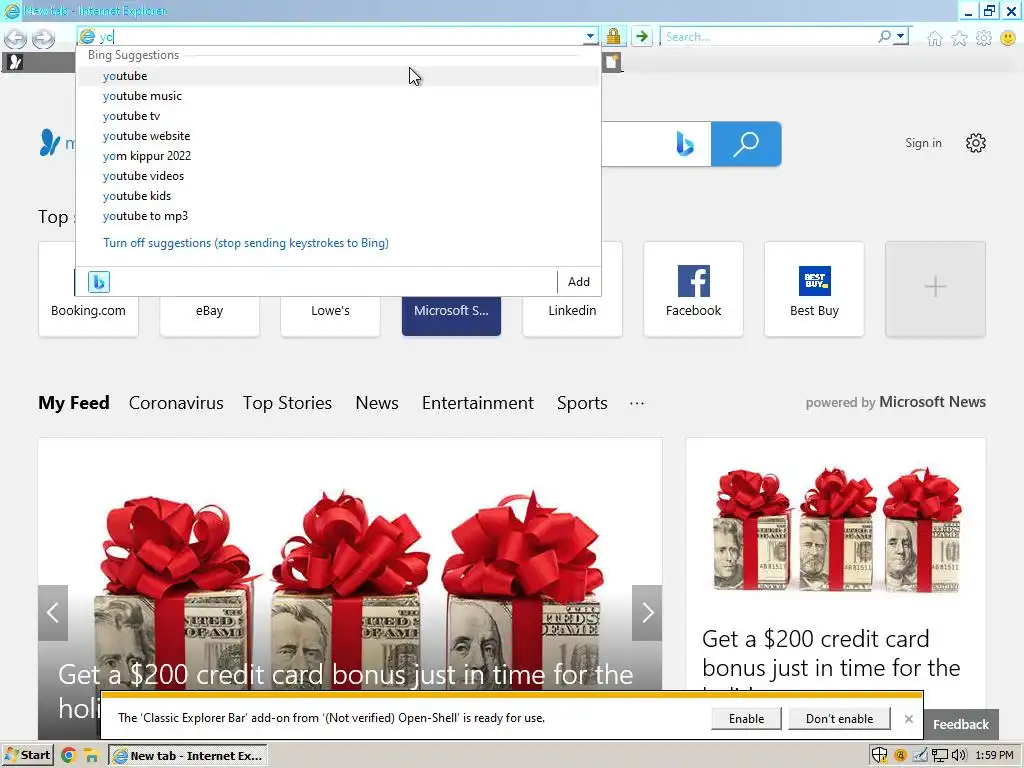Image resolution: width=1024 pixels, height=768 pixels.
Task: Select the "youtube to mp3" suggestion
Action: (x=338, y=216)
